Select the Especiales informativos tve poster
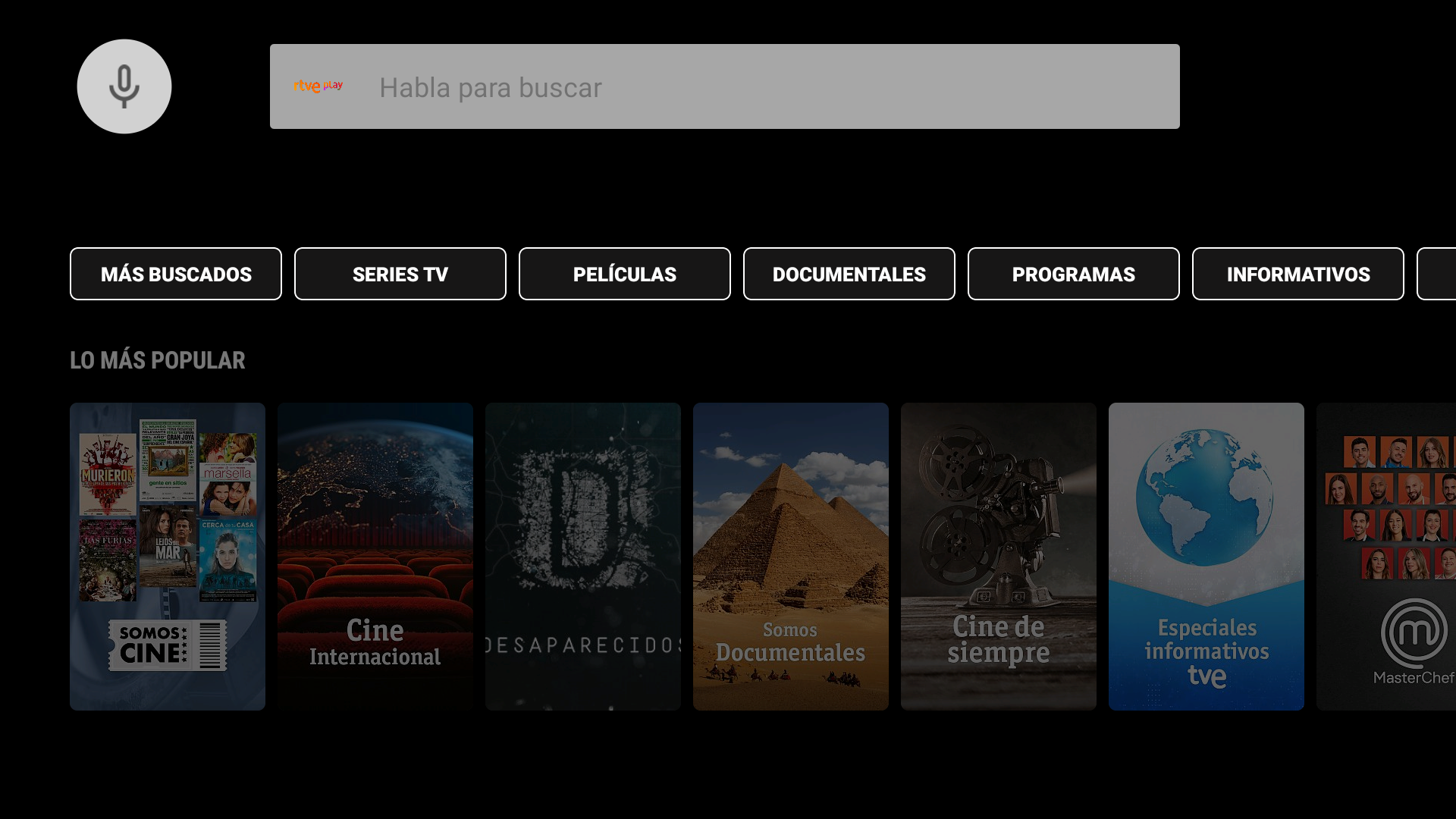This screenshot has width=1456, height=819. [1207, 557]
